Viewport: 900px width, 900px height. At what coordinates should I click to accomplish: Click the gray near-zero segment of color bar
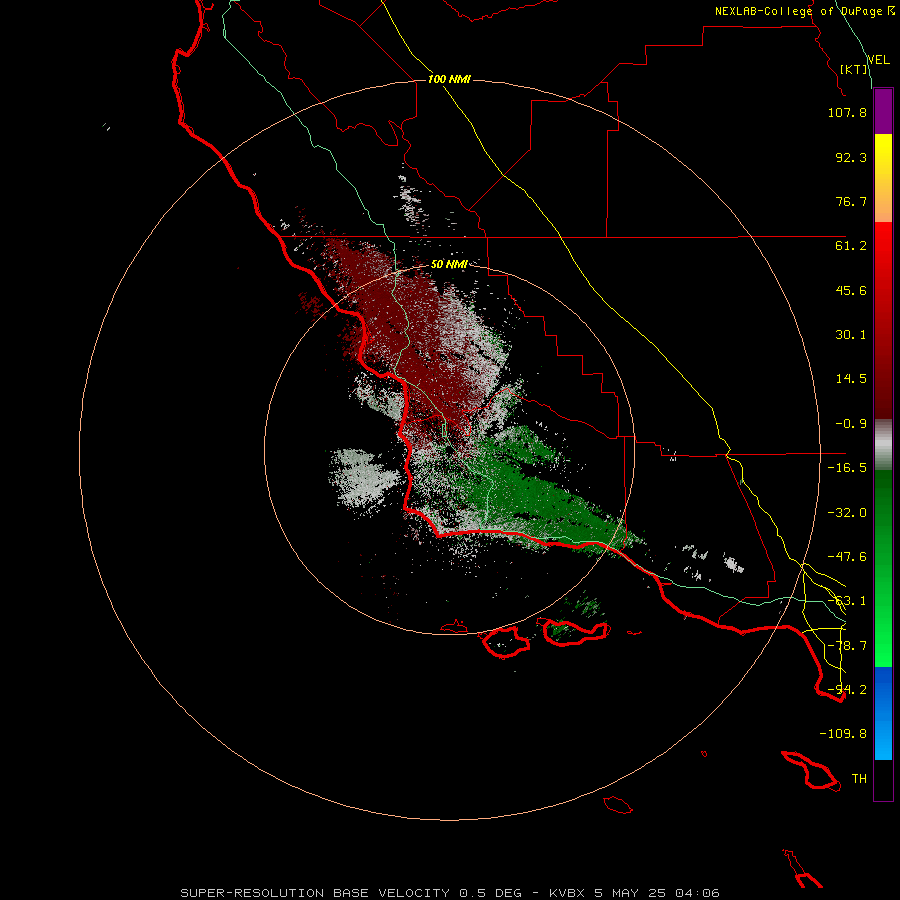[883, 444]
